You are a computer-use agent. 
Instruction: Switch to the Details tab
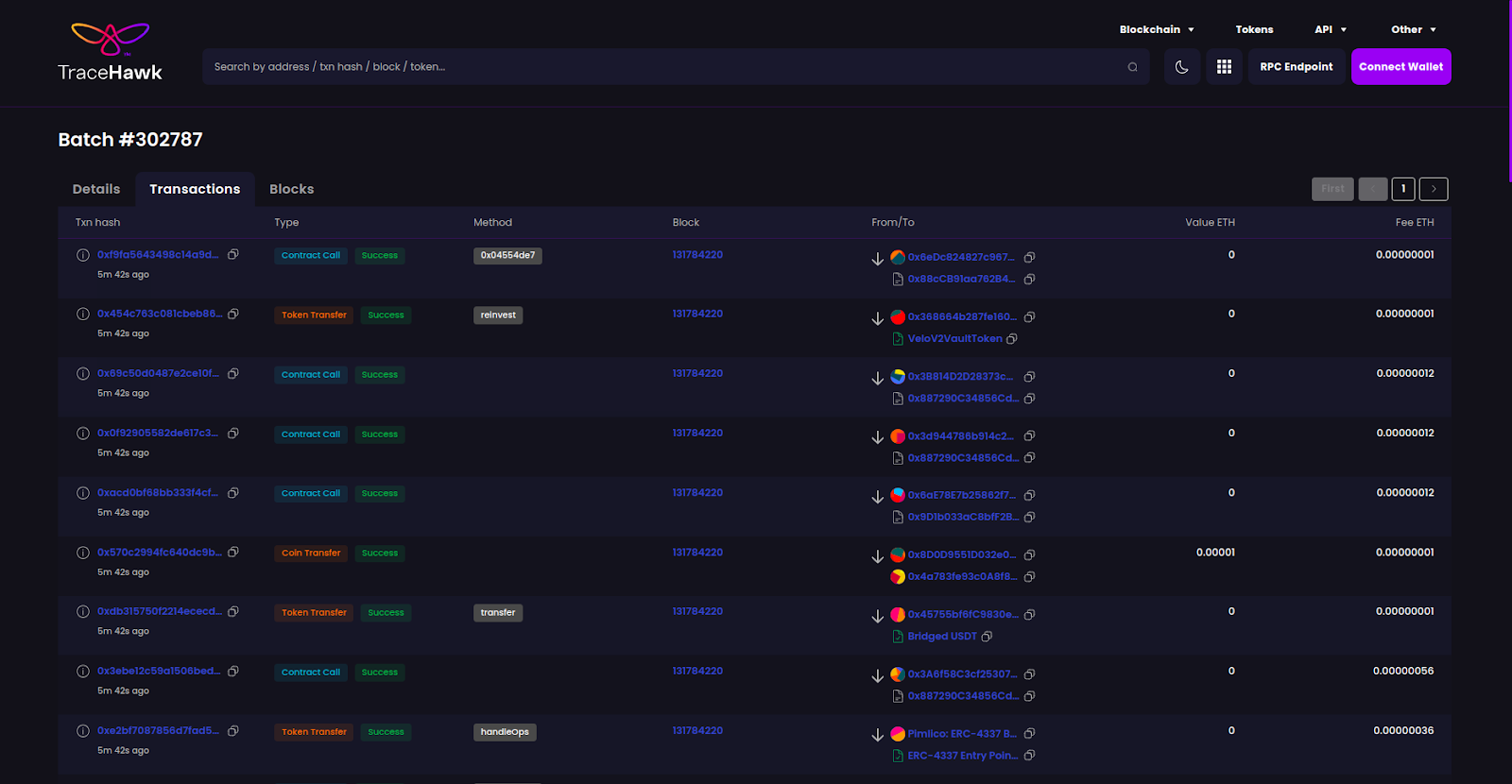pyautogui.click(x=96, y=189)
